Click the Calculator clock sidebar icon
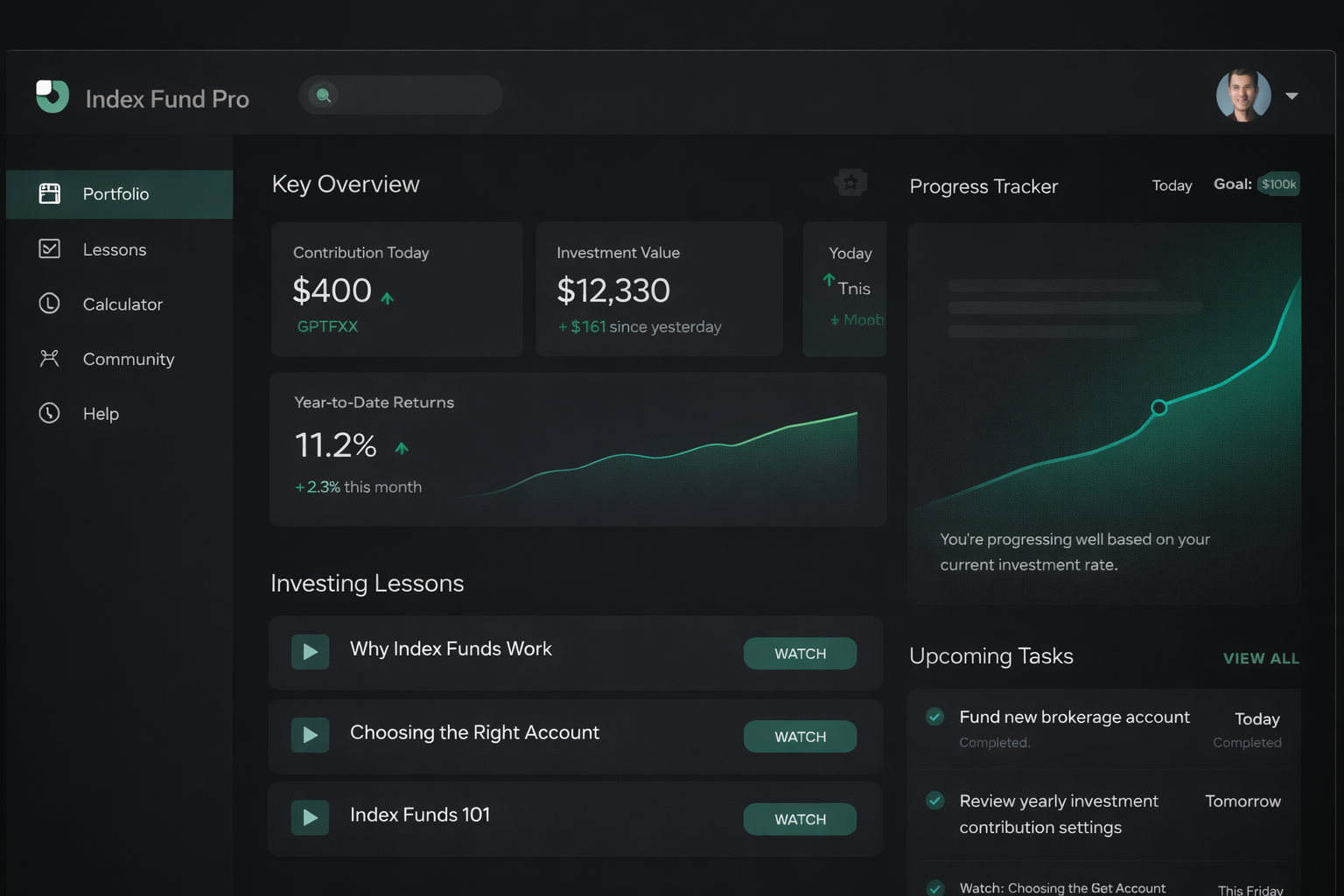 click(50, 304)
